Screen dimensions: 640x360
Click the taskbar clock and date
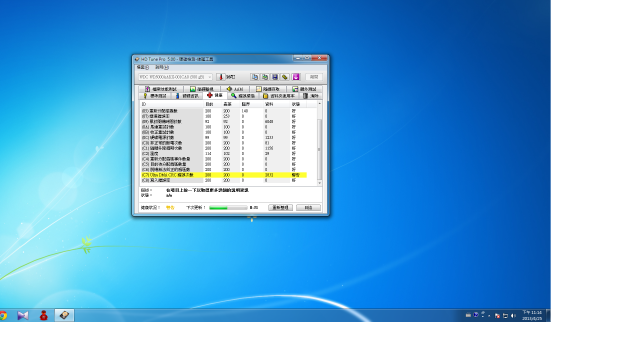click(x=532, y=315)
